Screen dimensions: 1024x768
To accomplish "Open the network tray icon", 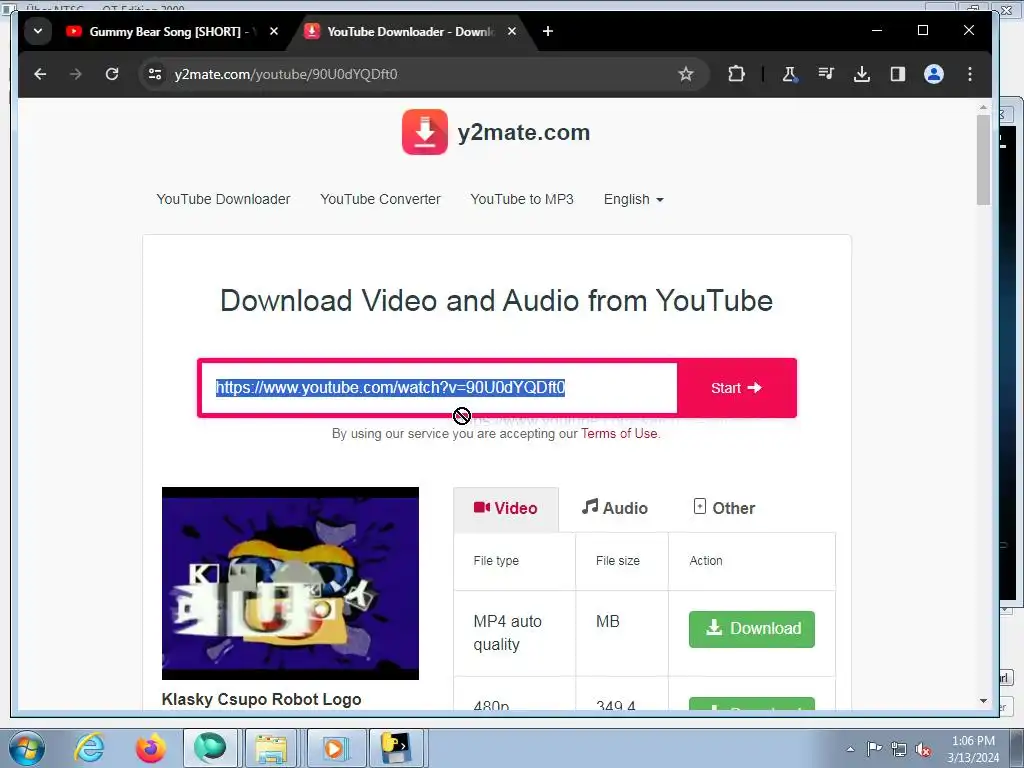I will (x=899, y=749).
